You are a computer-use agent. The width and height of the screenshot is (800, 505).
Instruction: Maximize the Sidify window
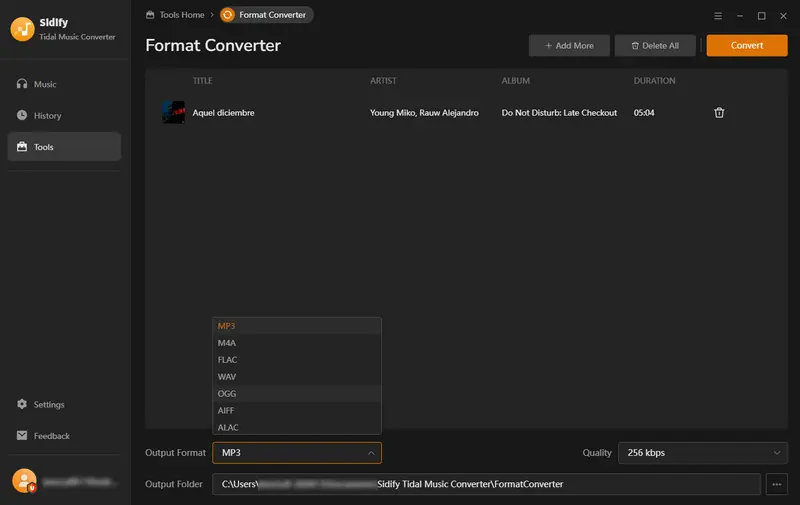click(x=762, y=16)
